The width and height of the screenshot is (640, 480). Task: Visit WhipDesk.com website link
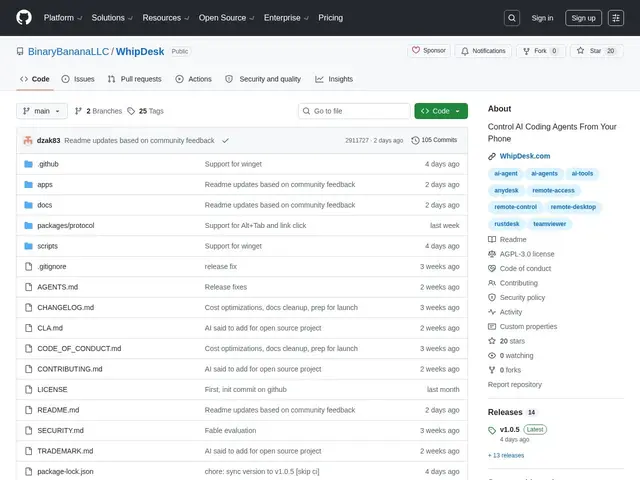524,156
